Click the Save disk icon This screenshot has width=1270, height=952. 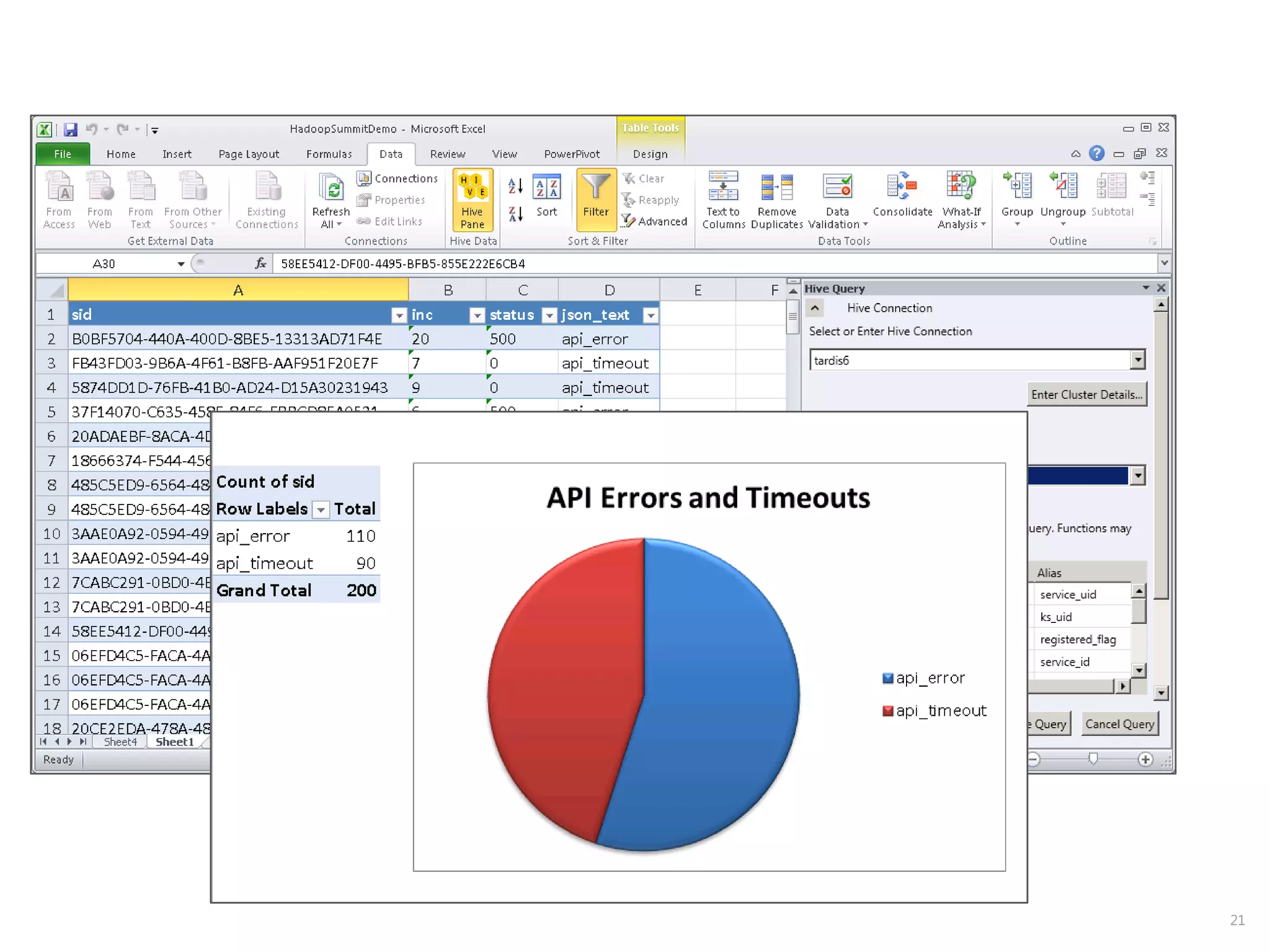pyautogui.click(x=71, y=130)
